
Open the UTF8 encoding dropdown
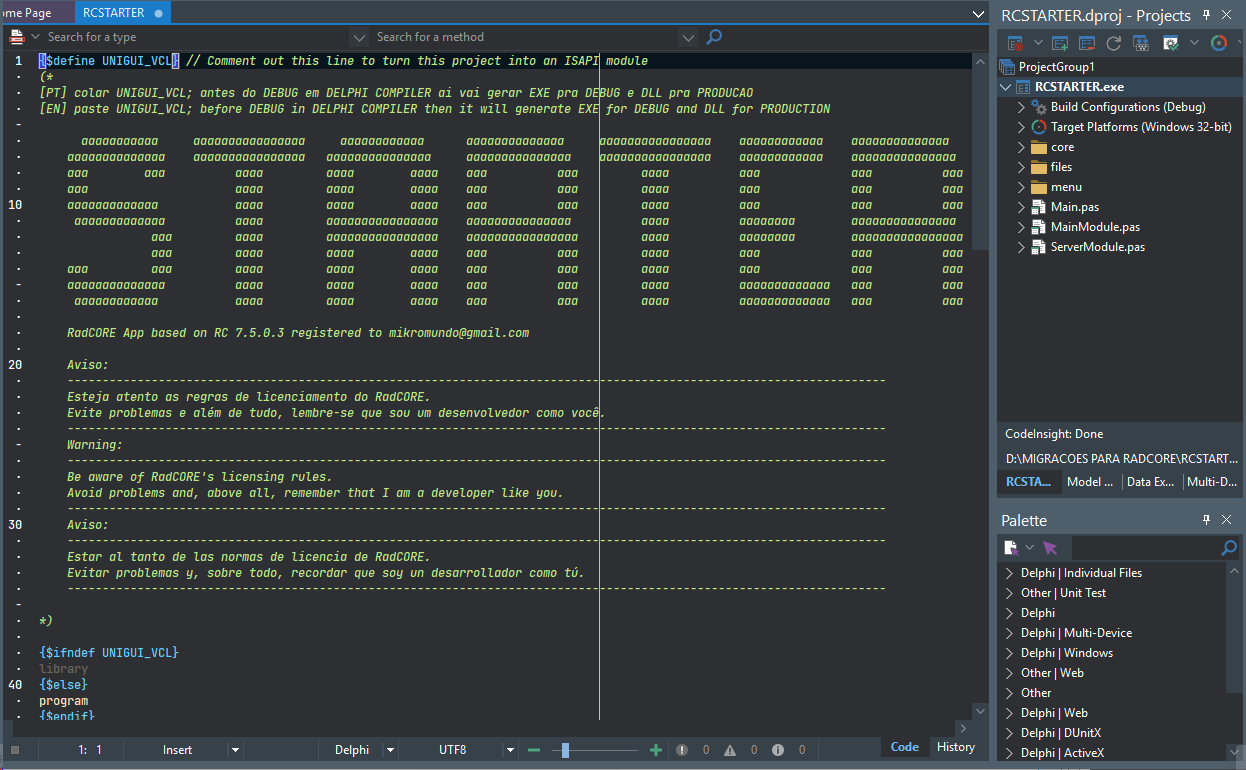pos(509,750)
